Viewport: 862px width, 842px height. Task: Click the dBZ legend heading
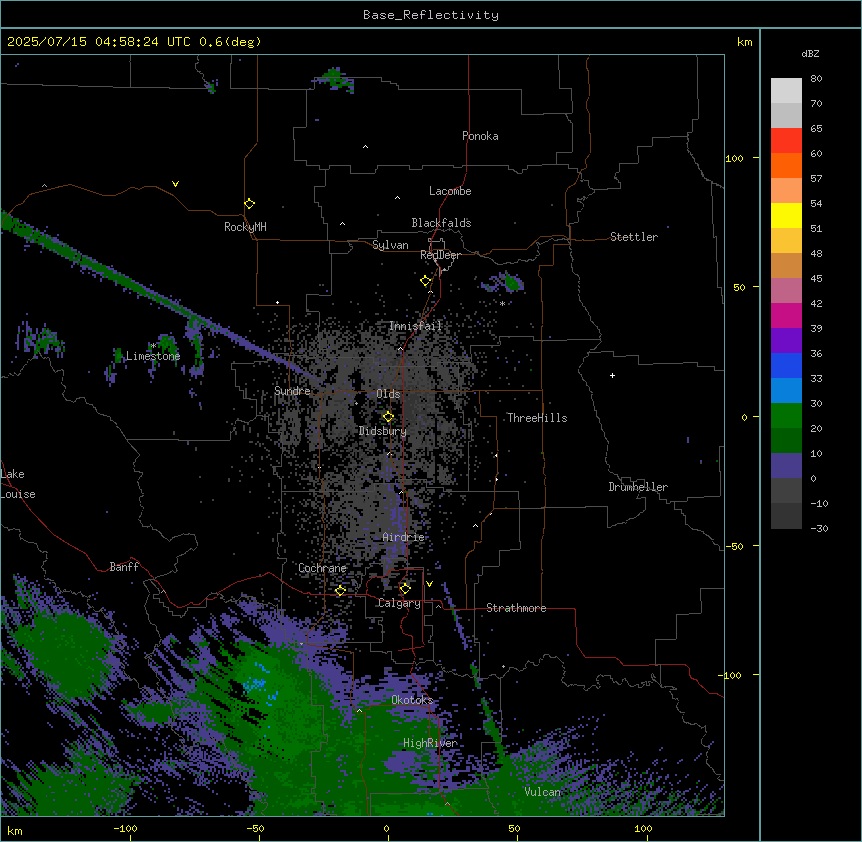tap(810, 54)
